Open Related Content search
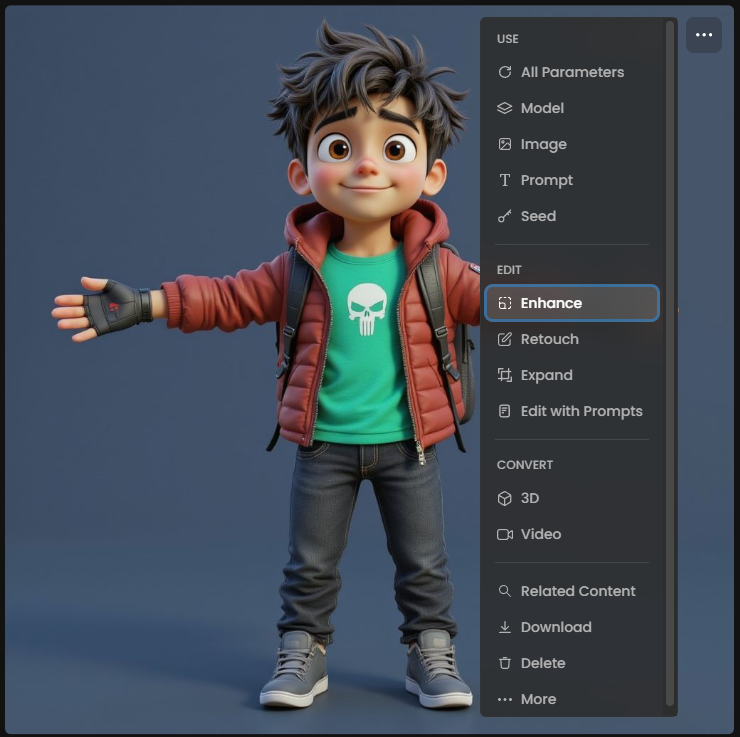Image resolution: width=740 pixels, height=737 pixels. click(577, 591)
